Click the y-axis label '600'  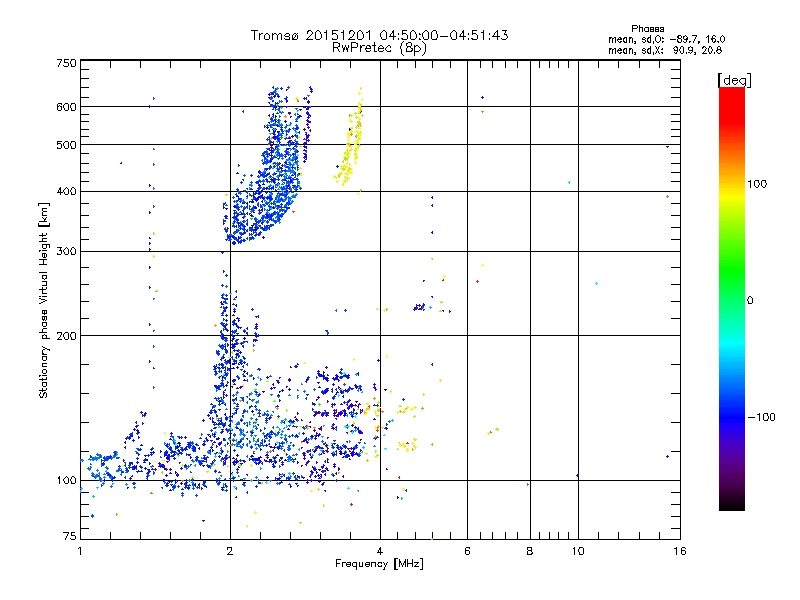pos(66,107)
